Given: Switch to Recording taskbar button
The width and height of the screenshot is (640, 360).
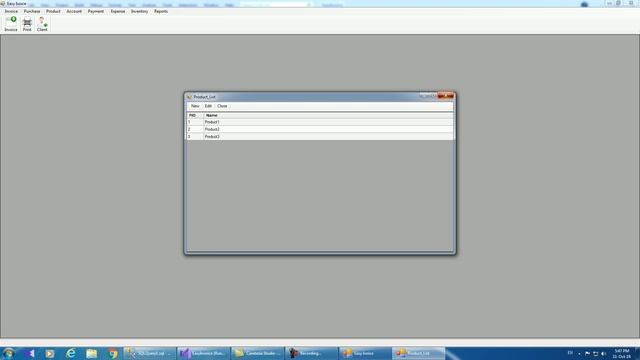Looking at the screenshot, I should (x=311, y=353).
